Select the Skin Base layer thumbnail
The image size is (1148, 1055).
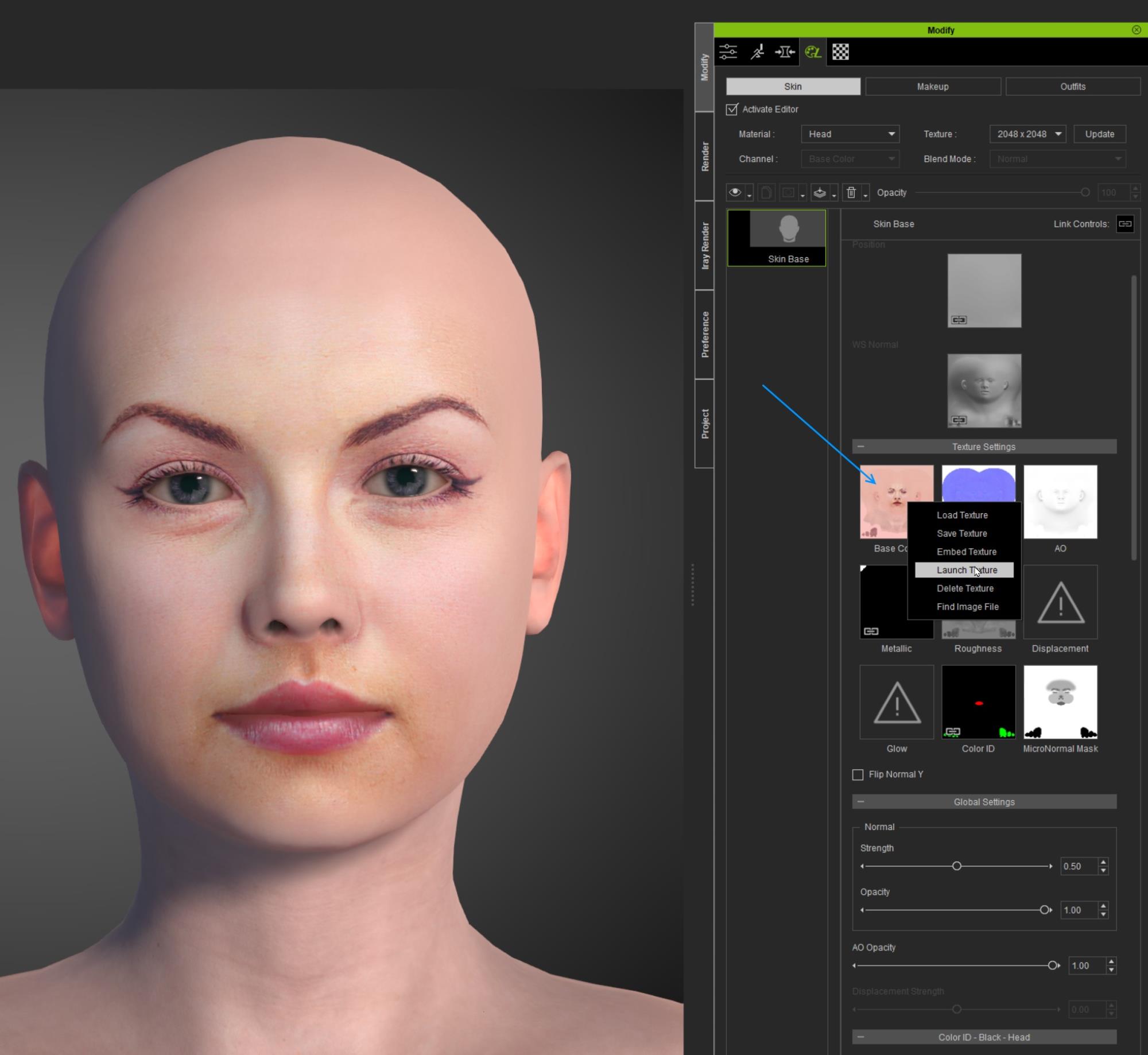777,238
